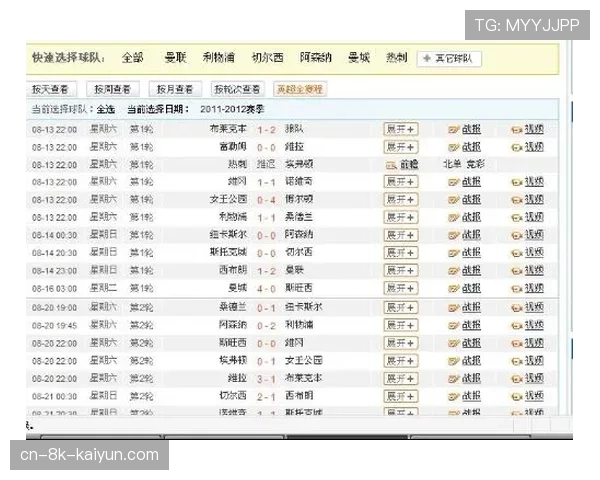600x480 pixels.
Task: Click 战报 icon for 斯托克城 vs 切尔西
Action: [453, 253]
